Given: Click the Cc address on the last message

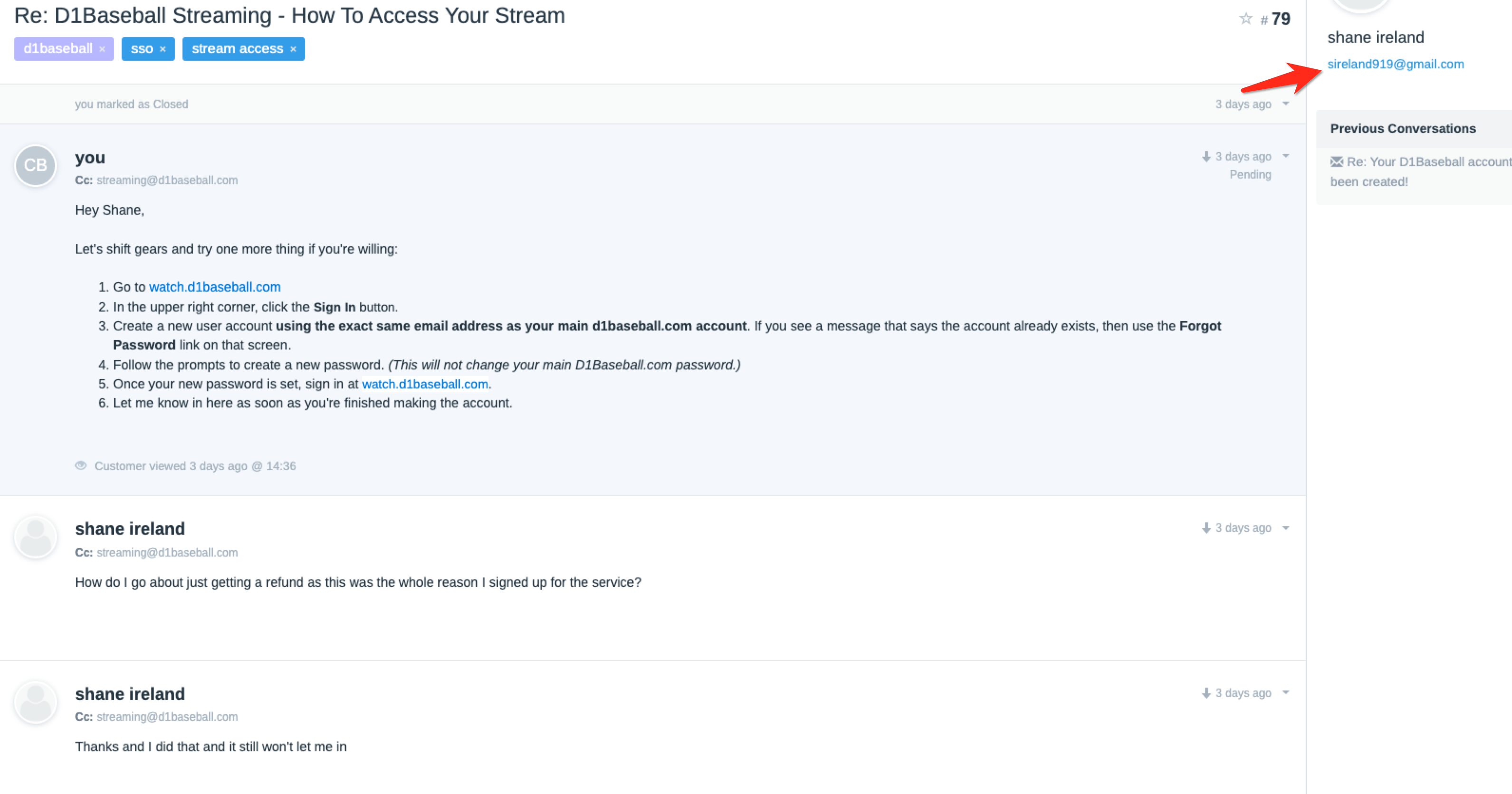Looking at the screenshot, I should [x=167, y=717].
